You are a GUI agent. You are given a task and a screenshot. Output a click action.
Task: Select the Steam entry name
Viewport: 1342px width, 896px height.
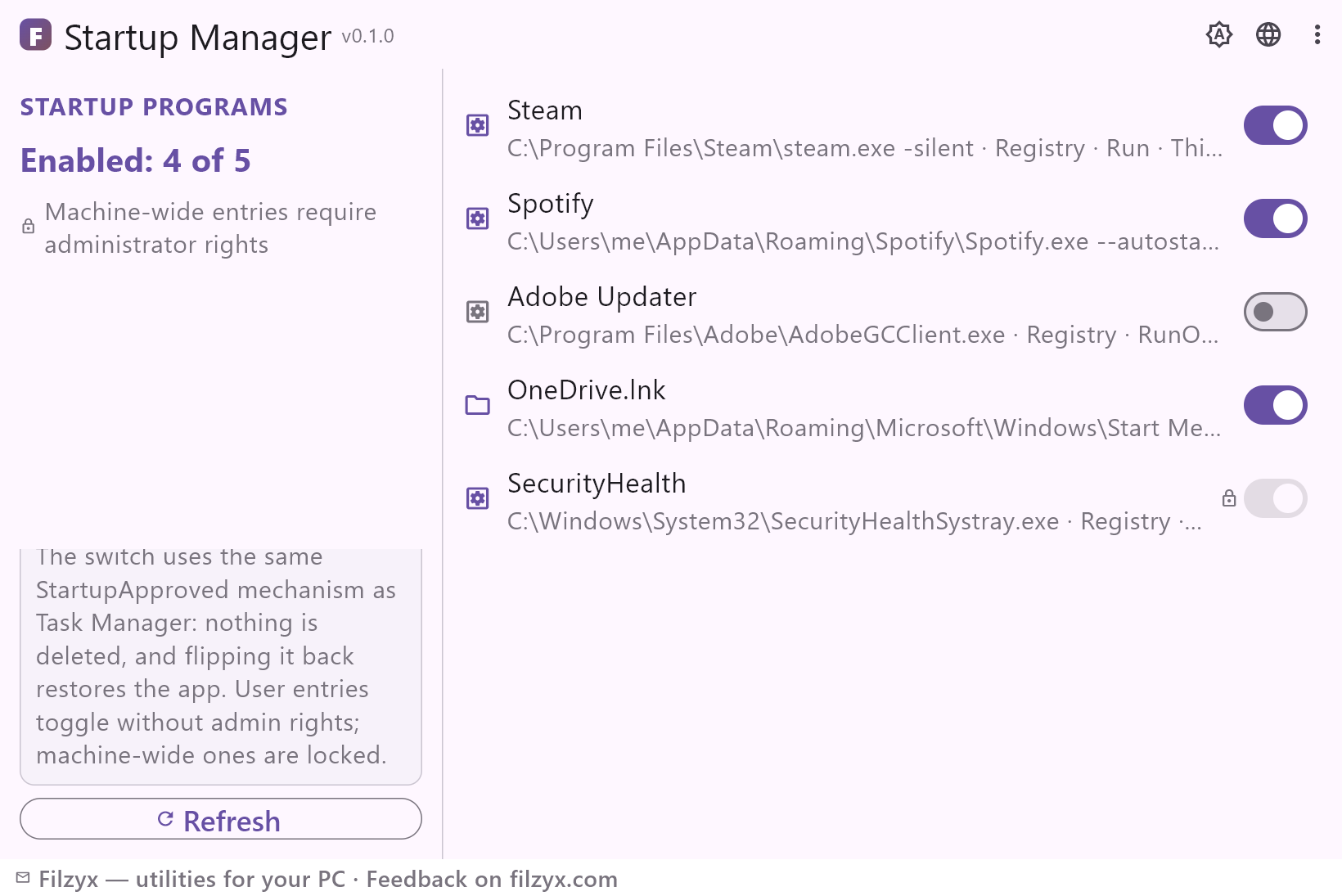545,110
